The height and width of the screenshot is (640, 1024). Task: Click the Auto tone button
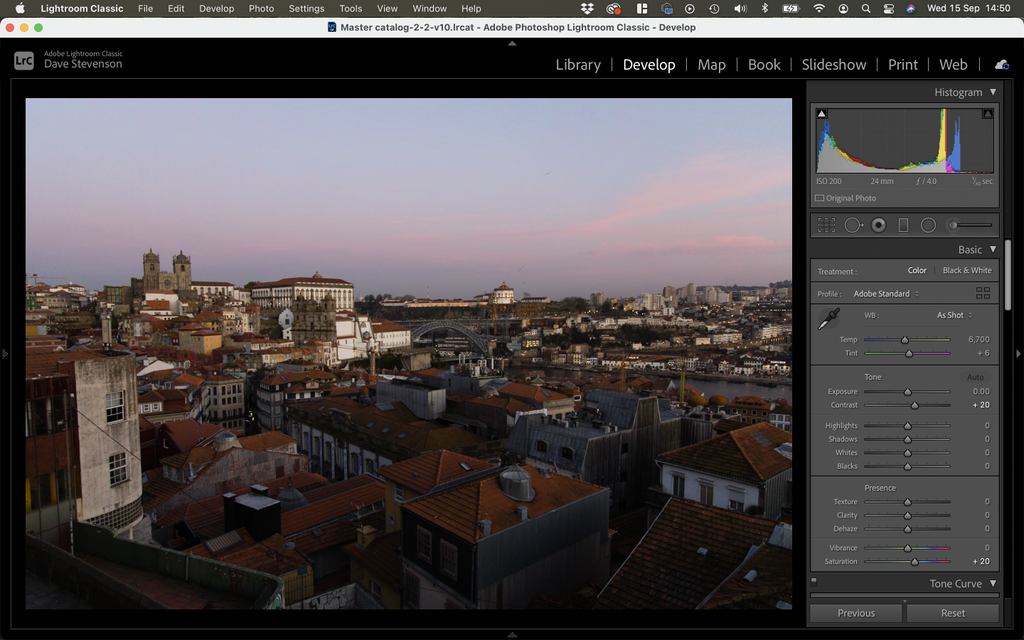pyautogui.click(x=975, y=377)
